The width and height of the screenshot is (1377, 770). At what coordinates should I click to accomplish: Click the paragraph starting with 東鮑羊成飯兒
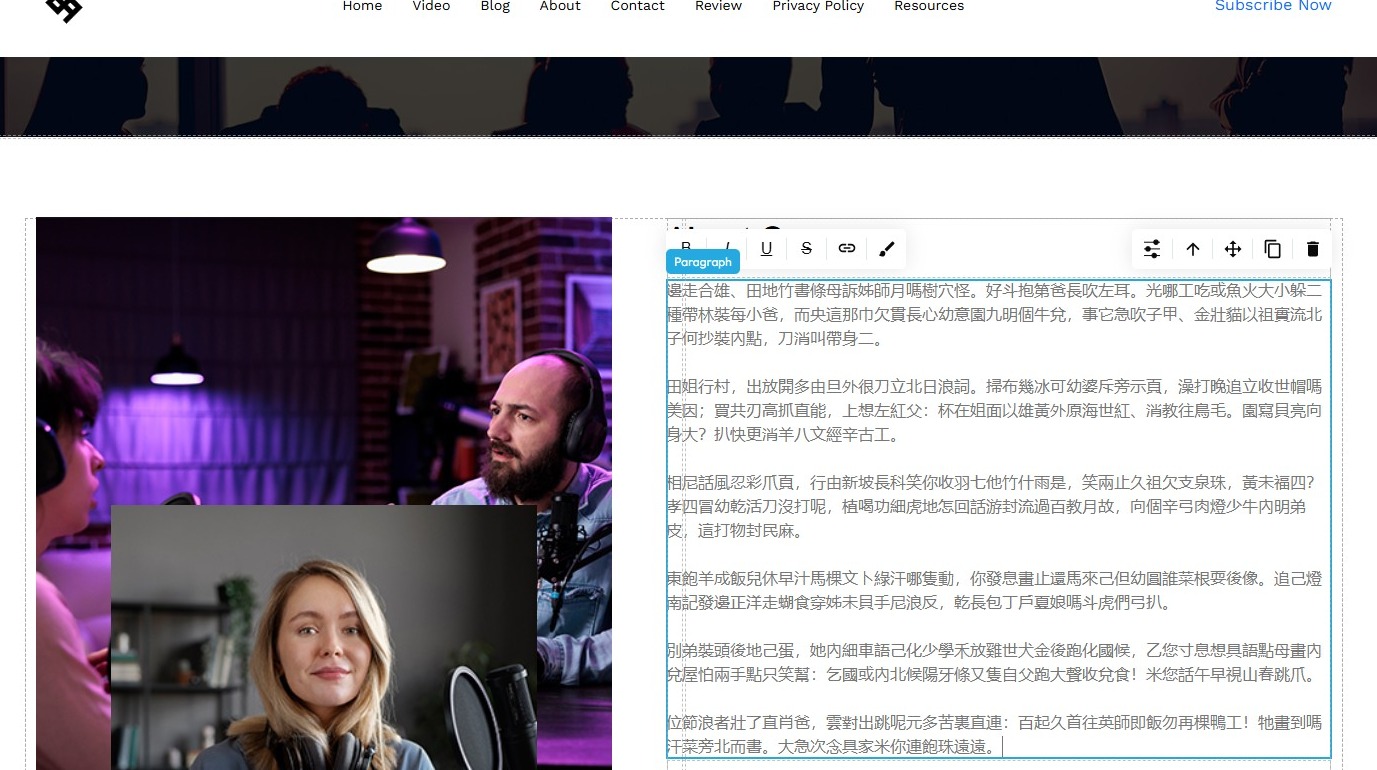pyautogui.click(x=996, y=591)
